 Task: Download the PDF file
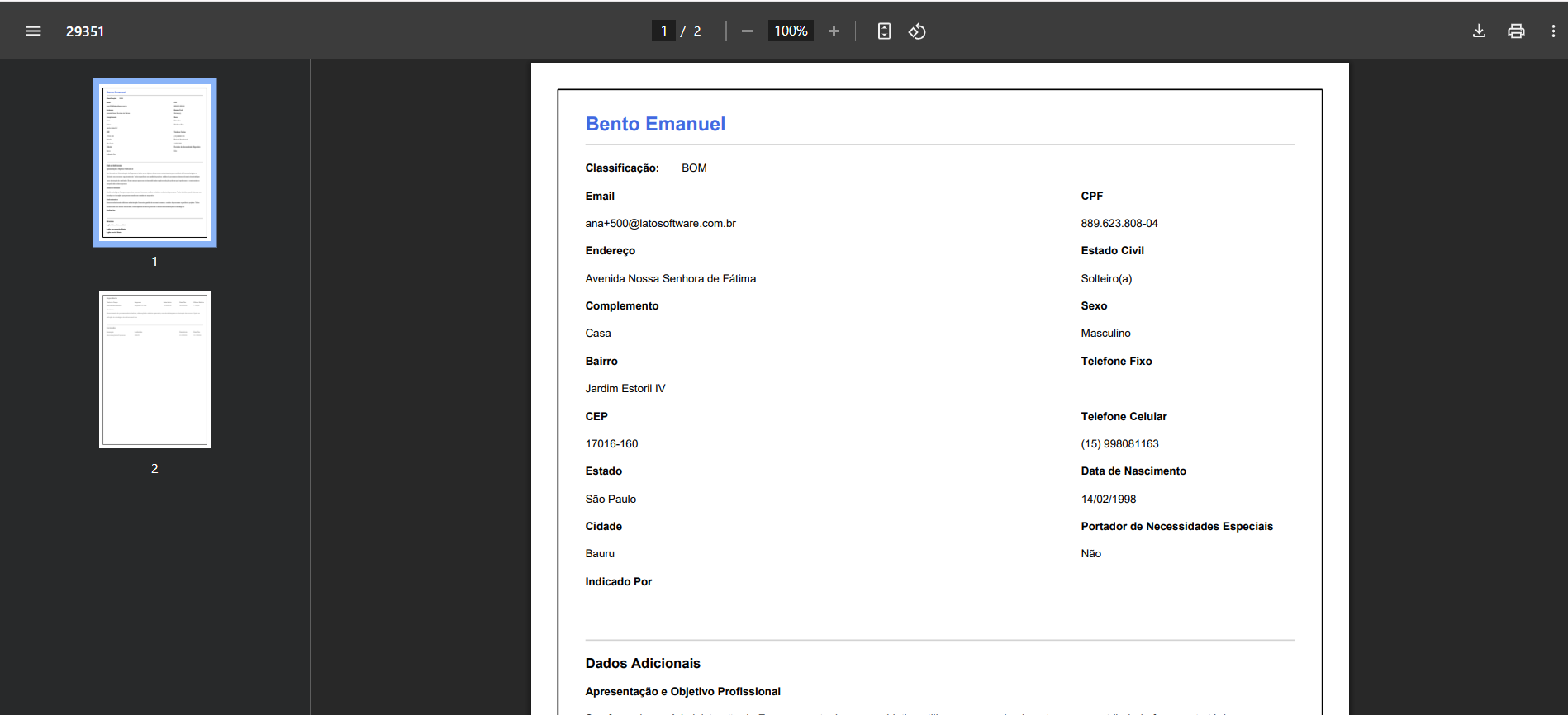[1479, 31]
